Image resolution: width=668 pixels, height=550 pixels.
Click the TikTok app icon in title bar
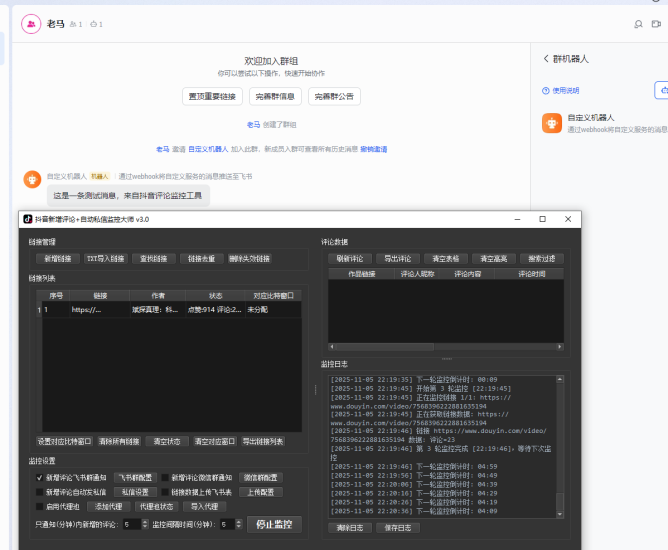[28, 219]
